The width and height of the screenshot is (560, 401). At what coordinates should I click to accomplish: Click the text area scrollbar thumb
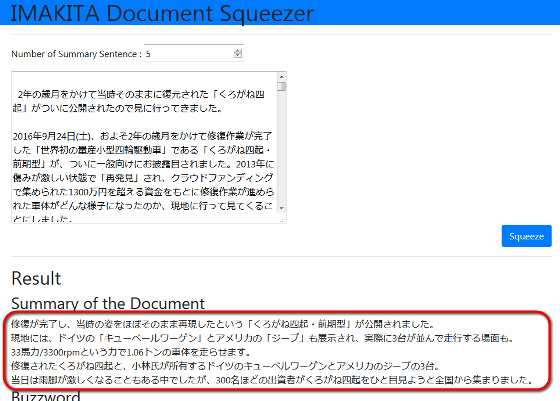coord(281,86)
